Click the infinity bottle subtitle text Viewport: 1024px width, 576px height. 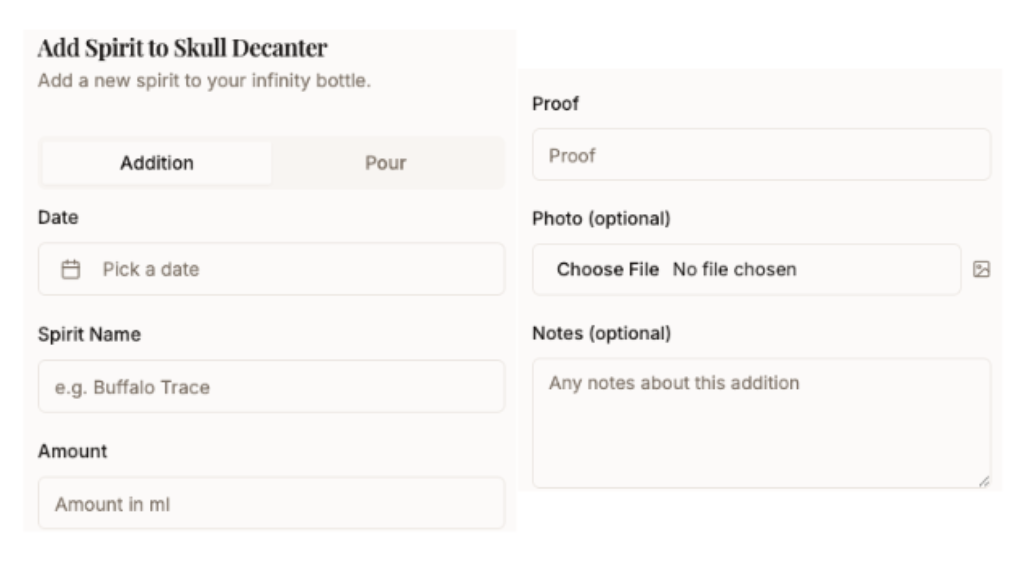tap(204, 80)
